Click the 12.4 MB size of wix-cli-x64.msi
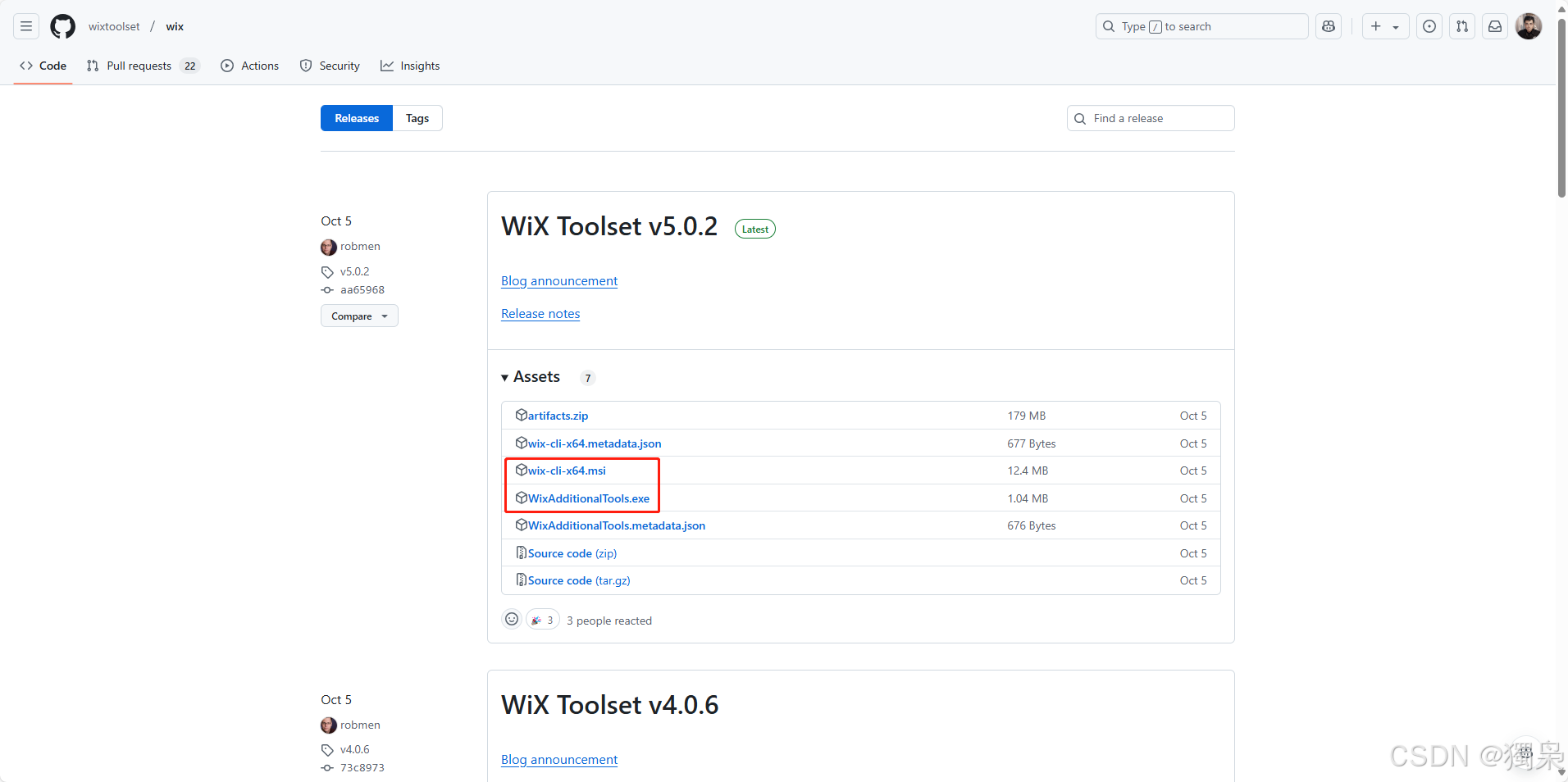This screenshot has height=782, width=1568. [1028, 471]
